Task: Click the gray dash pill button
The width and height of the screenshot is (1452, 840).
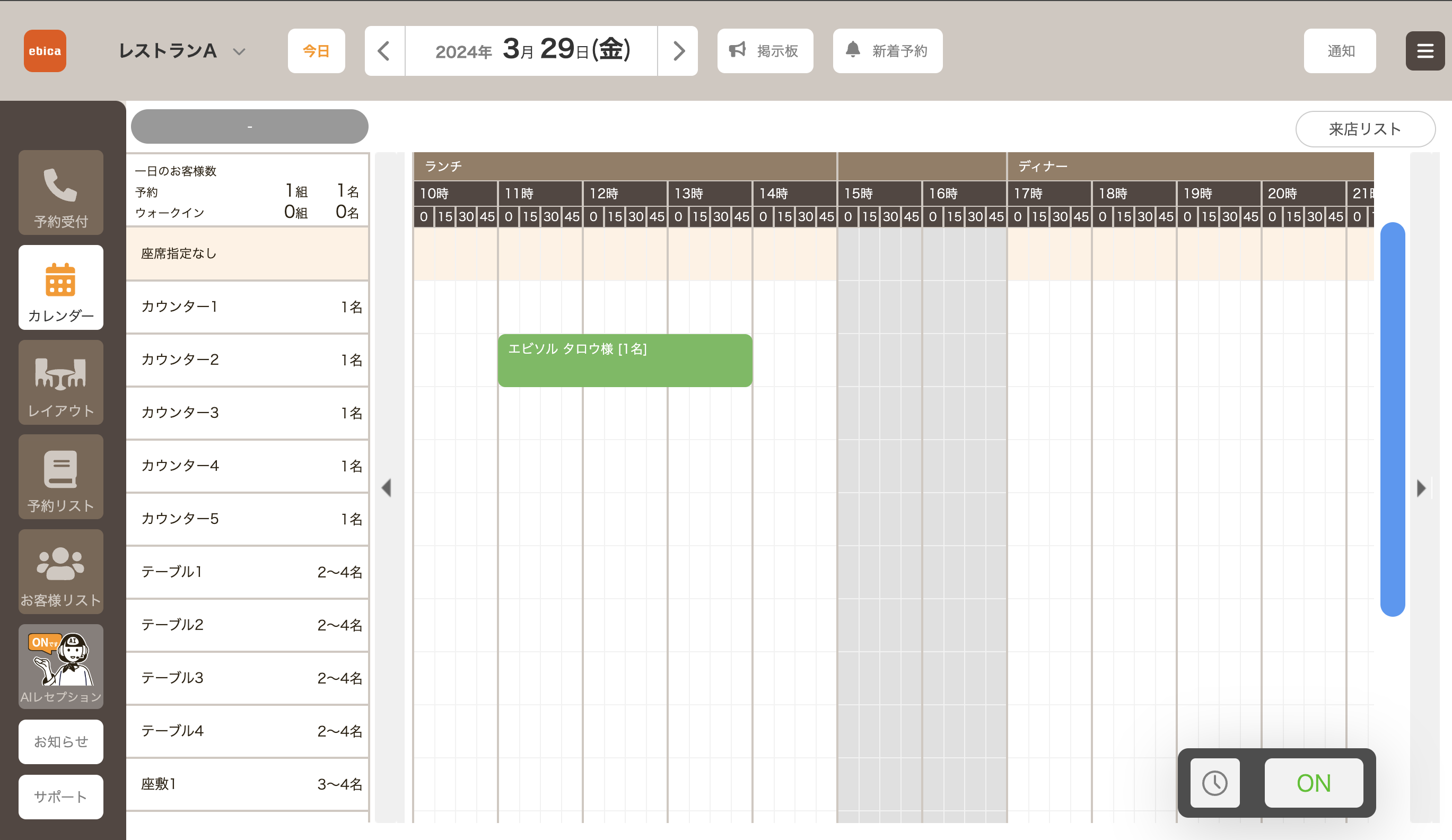Action: pyautogui.click(x=249, y=126)
